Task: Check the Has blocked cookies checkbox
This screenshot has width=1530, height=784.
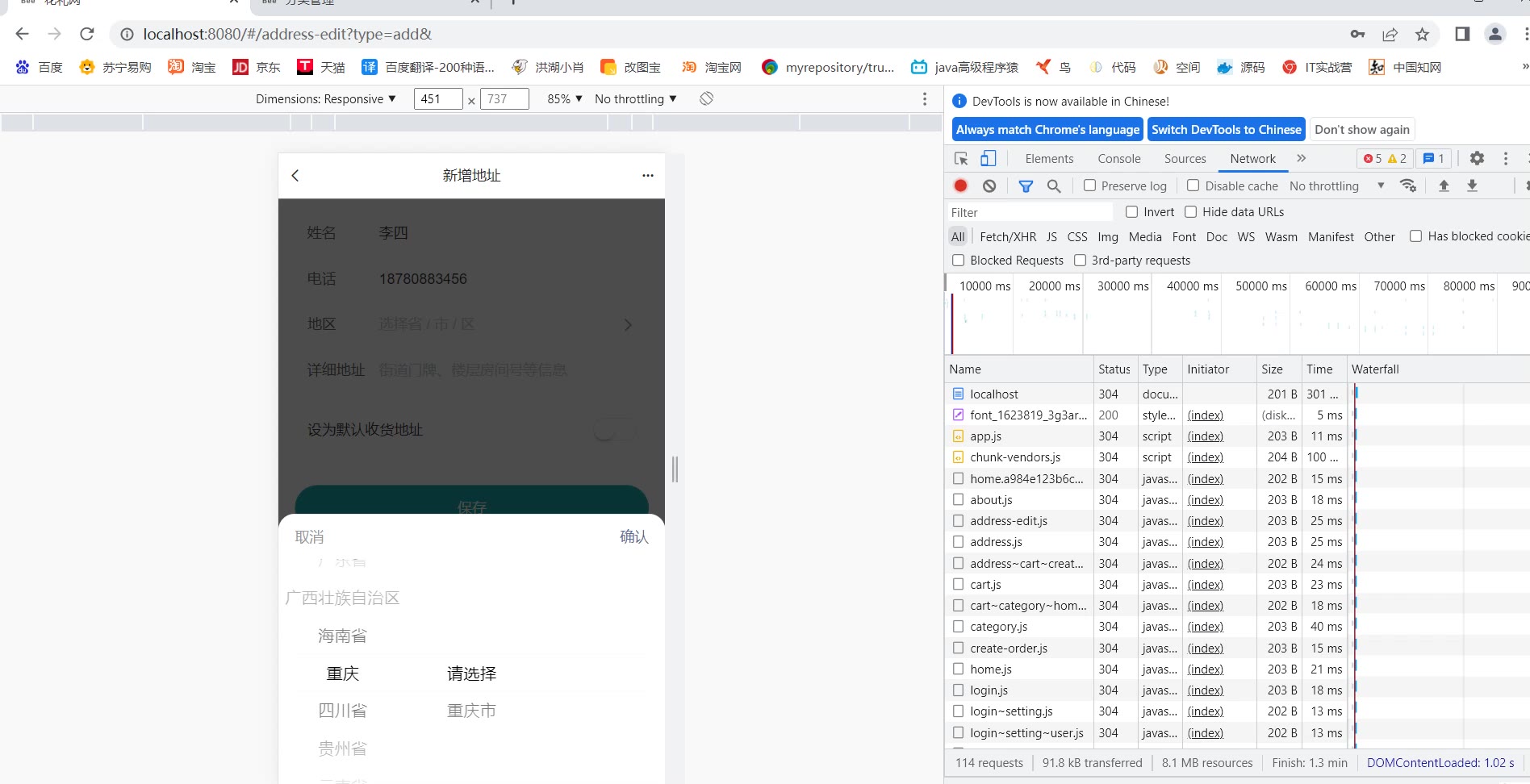Action: click(x=1415, y=236)
